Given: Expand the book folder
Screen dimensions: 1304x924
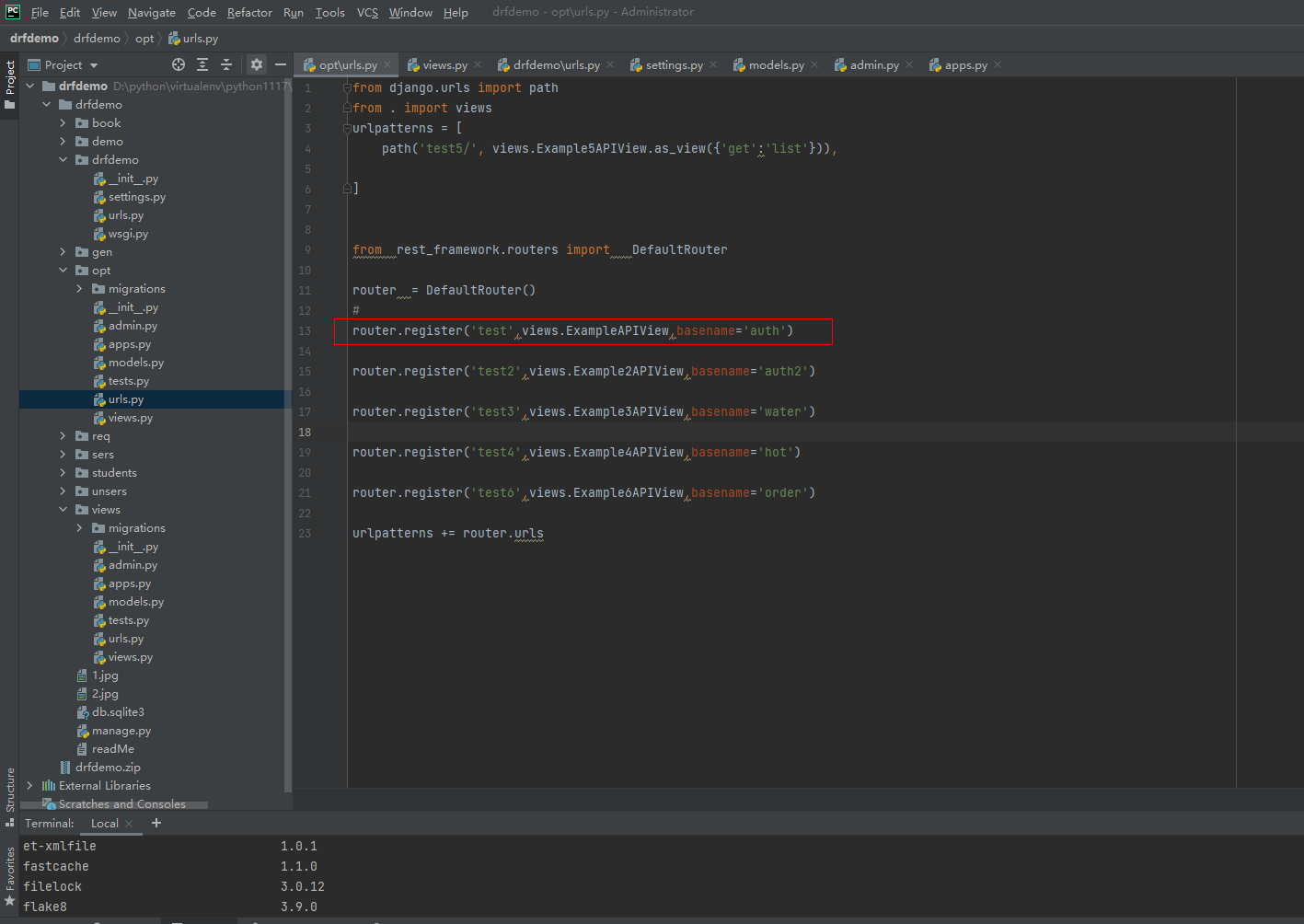Looking at the screenshot, I should click(x=63, y=123).
